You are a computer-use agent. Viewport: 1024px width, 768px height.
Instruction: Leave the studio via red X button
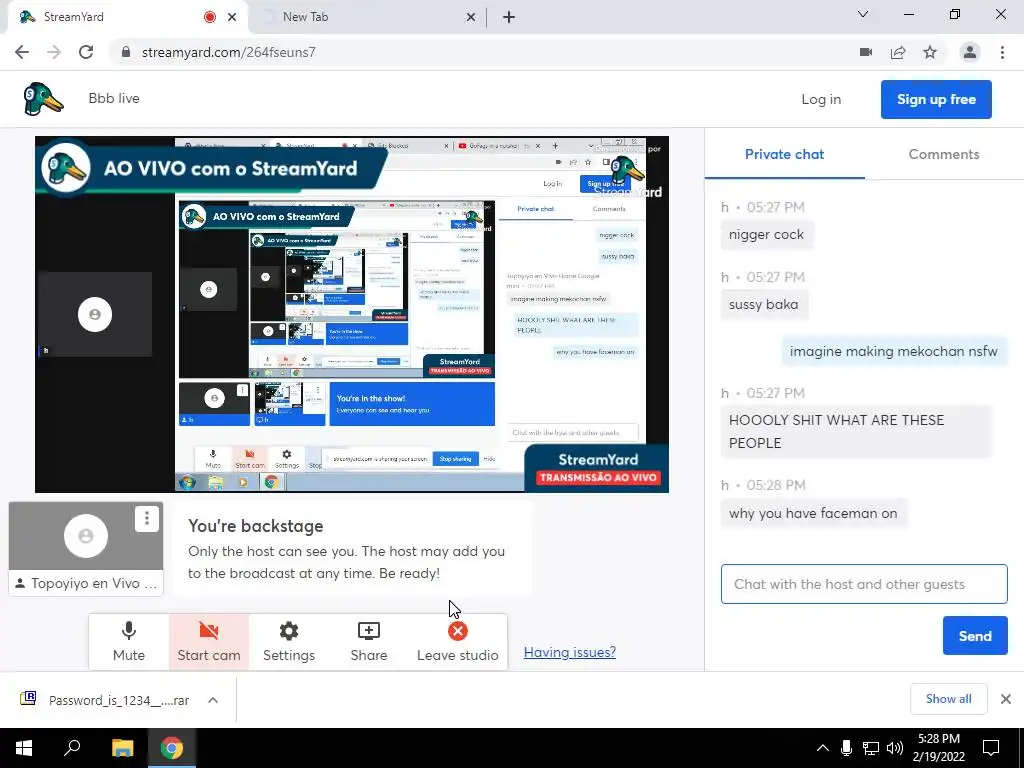click(x=458, y=641)
